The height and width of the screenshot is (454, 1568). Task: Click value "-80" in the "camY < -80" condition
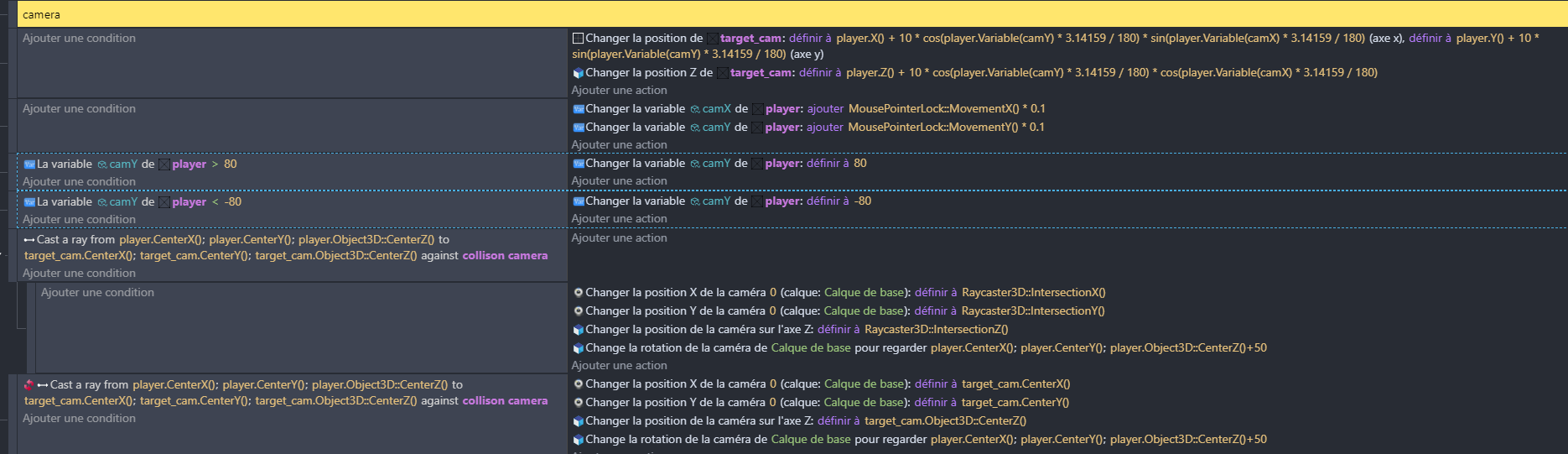click(x=233, y=202)
